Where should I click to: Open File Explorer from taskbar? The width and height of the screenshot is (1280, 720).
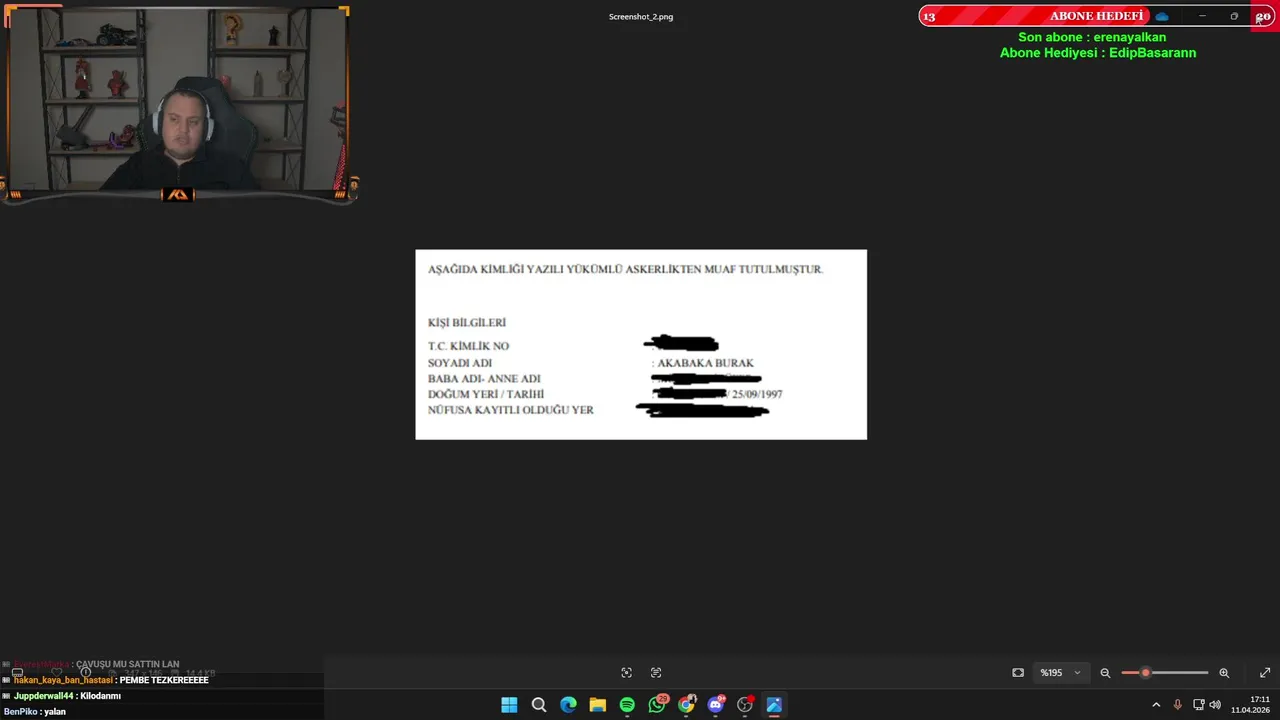598,705
